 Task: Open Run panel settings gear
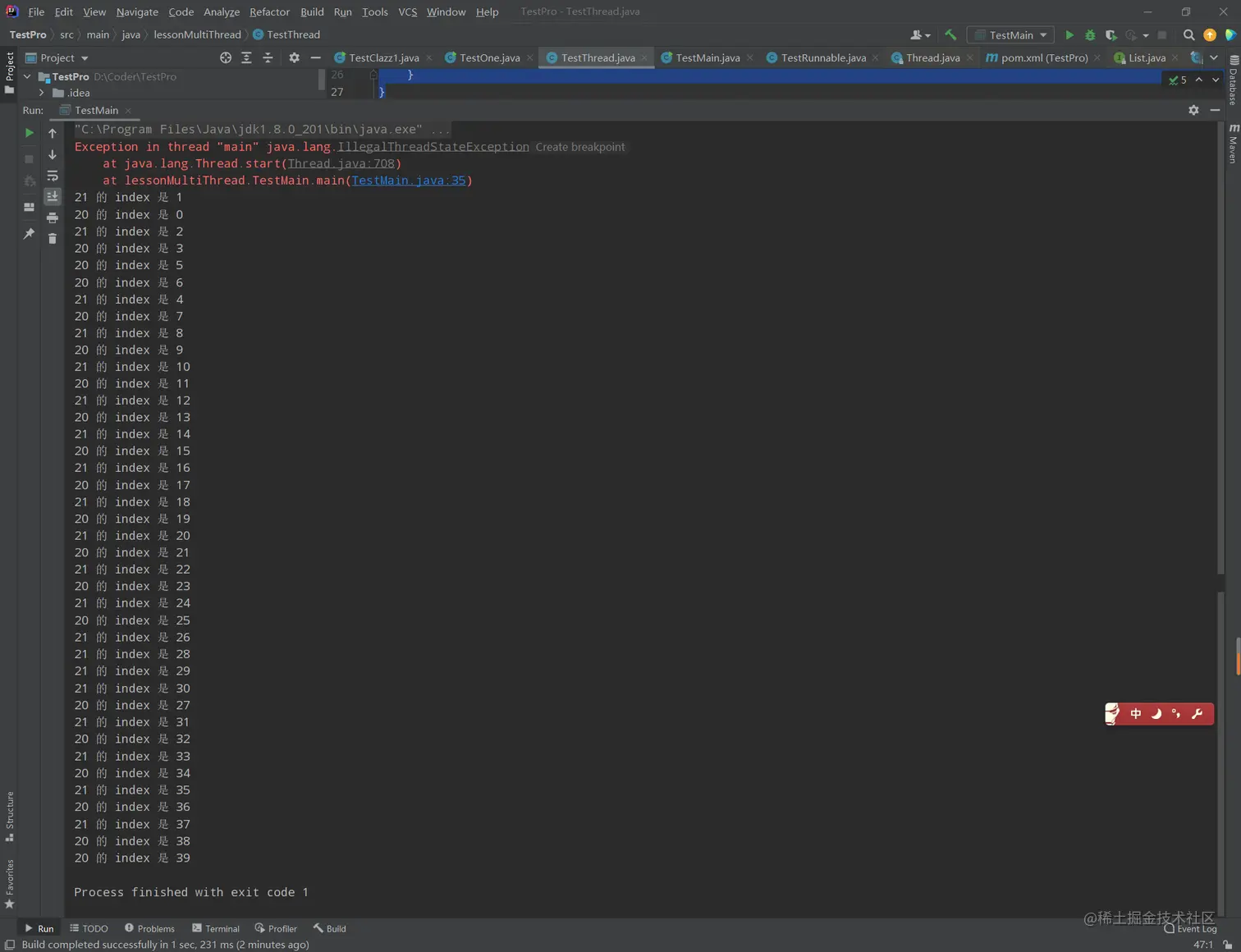(x=1193, y=110)
